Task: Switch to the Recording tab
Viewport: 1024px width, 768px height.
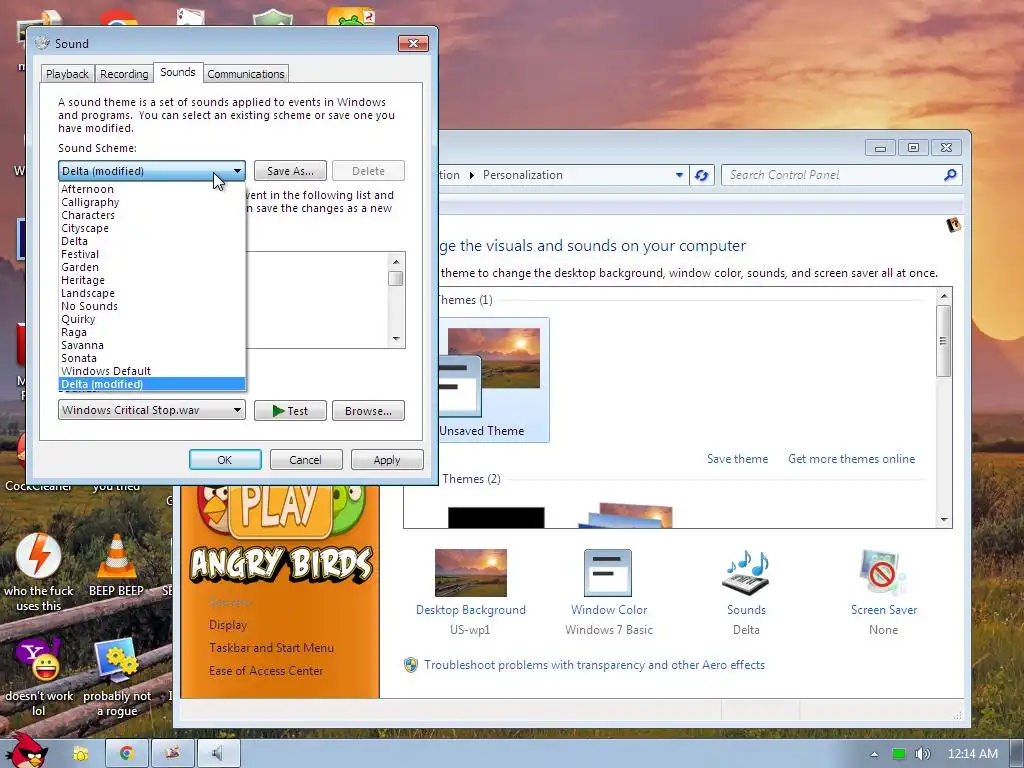Action: click(x=124, y=74)
